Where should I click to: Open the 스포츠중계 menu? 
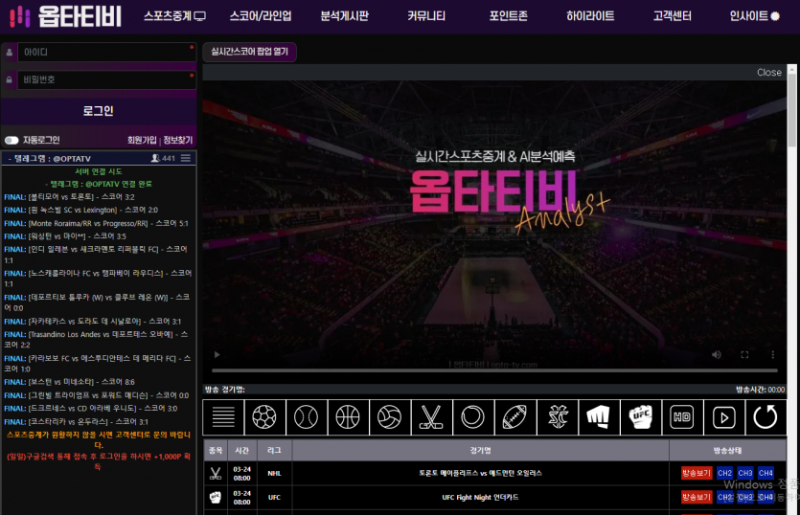pos(174,16)
